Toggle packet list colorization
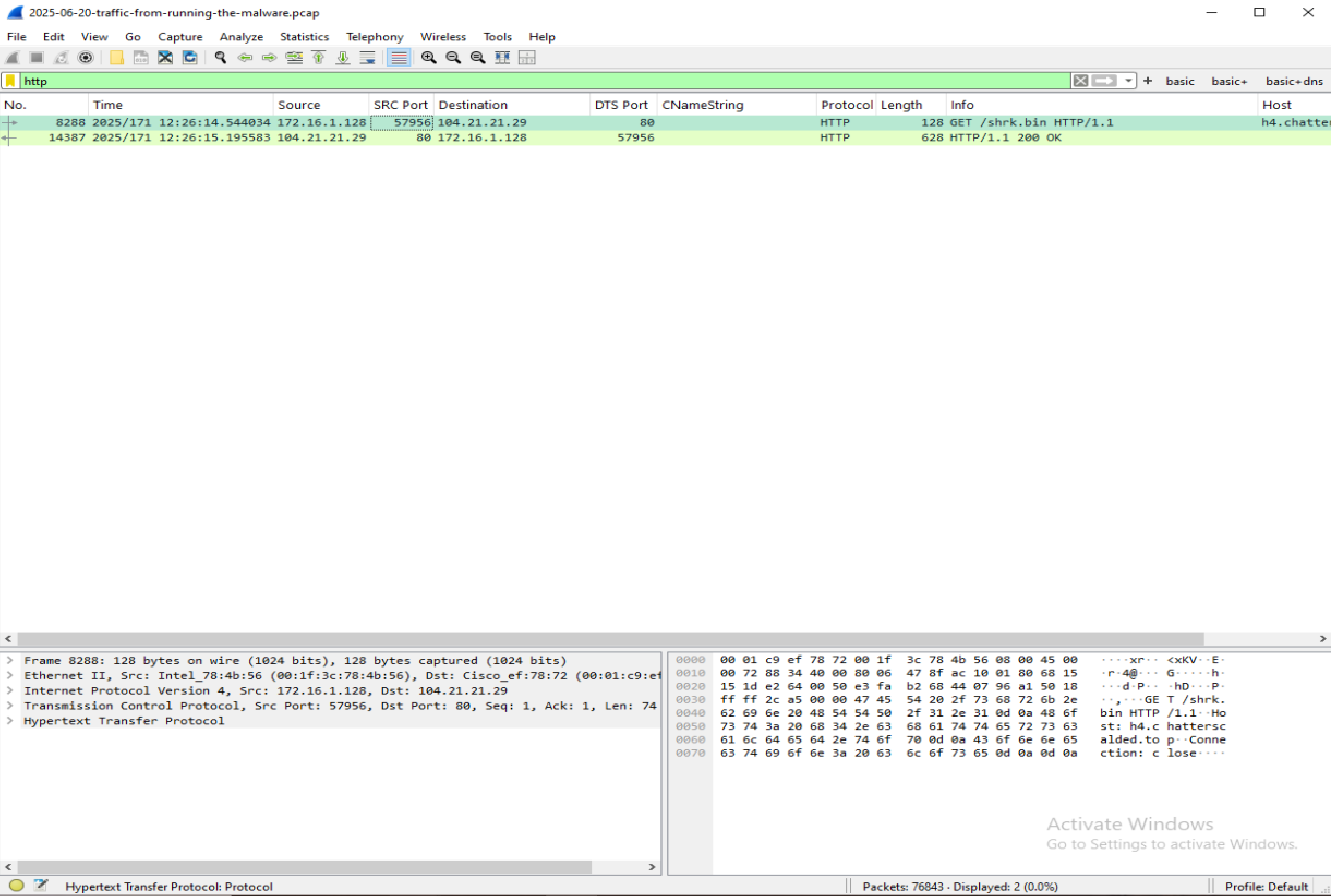Screen dimensions: 1331x896 click(399, 57)
